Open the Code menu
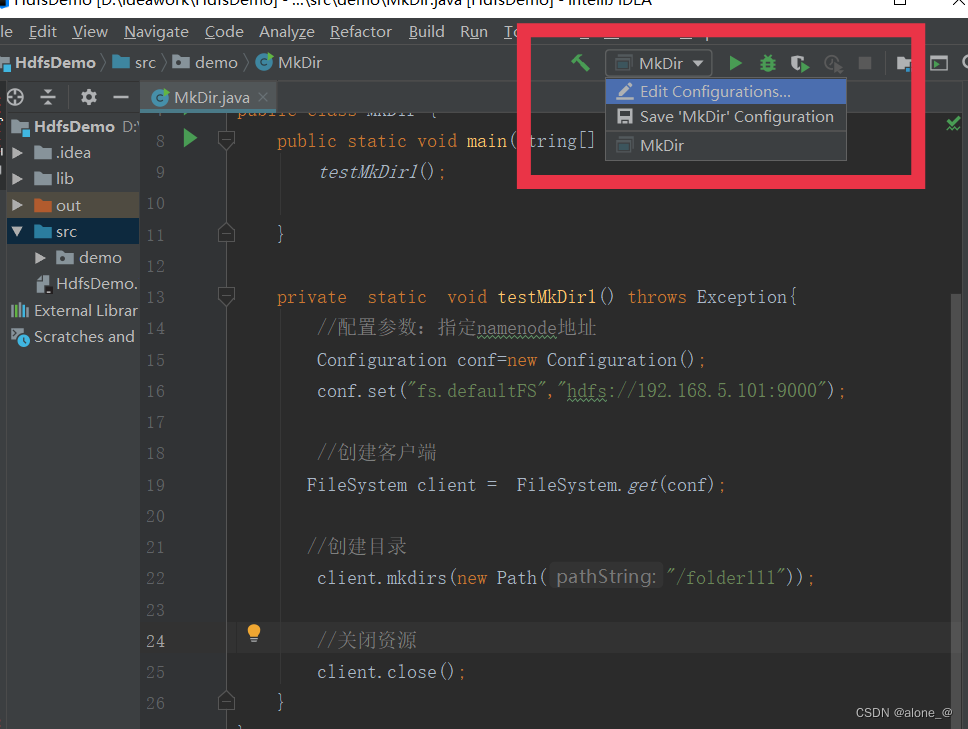 [224, 31]
